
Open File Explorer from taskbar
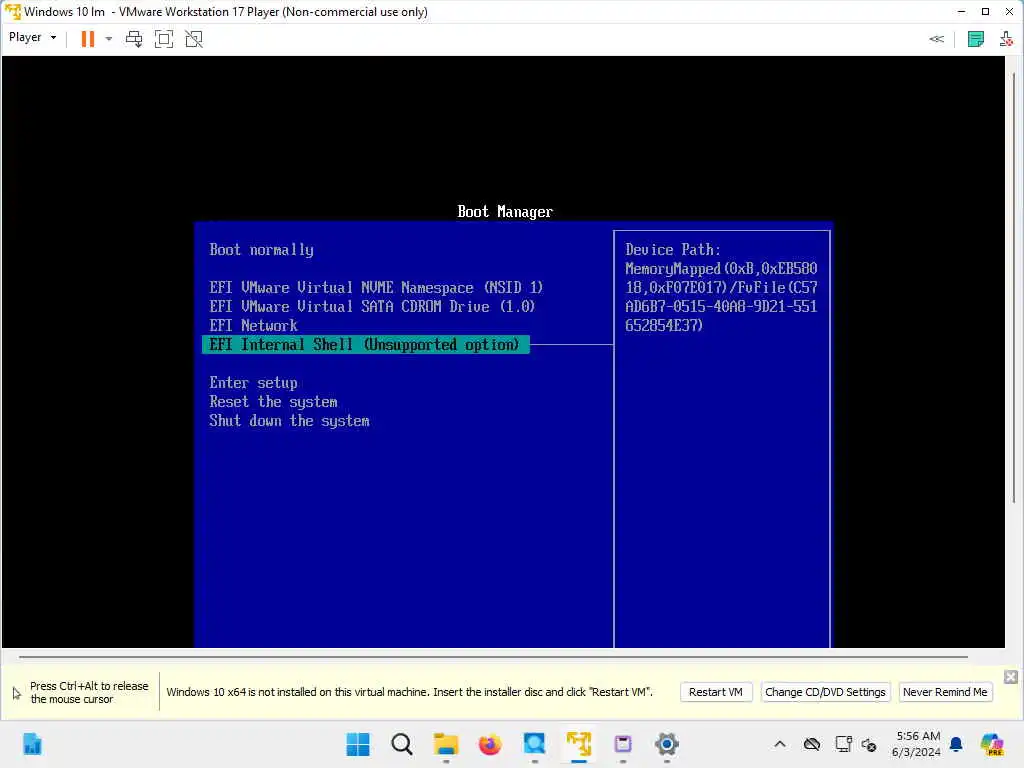446,744
